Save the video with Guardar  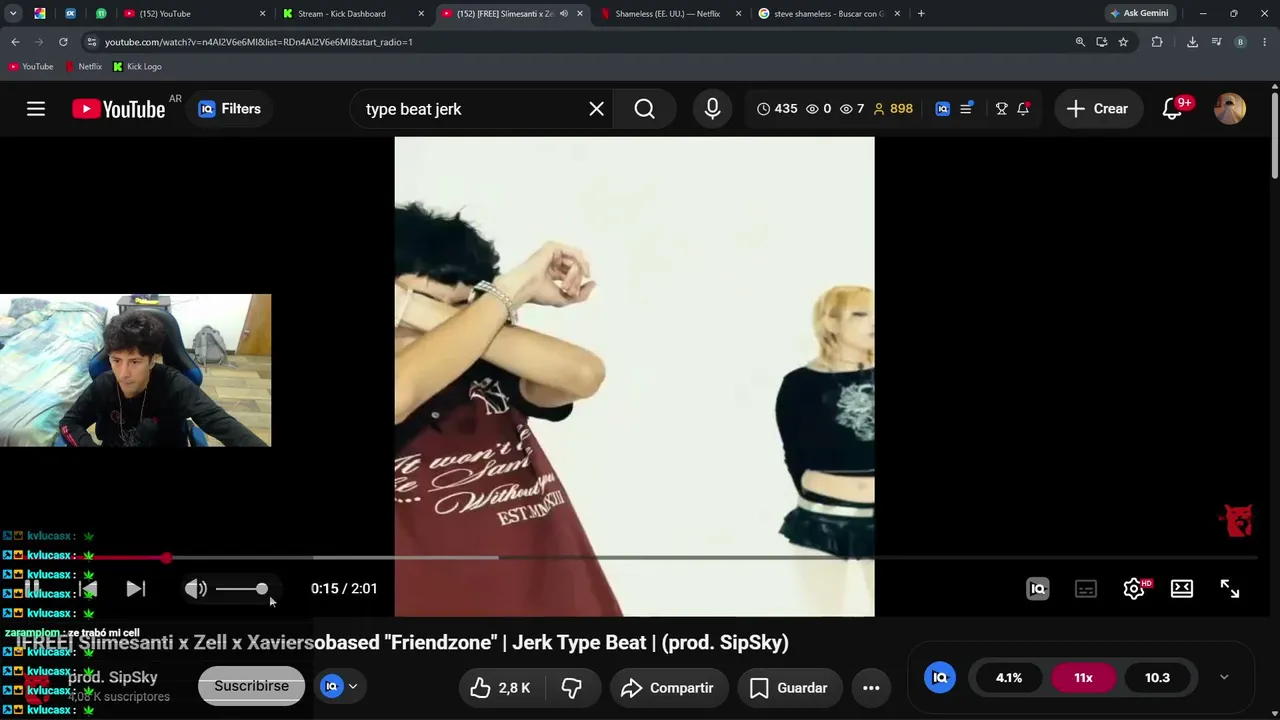click(789, 688)
